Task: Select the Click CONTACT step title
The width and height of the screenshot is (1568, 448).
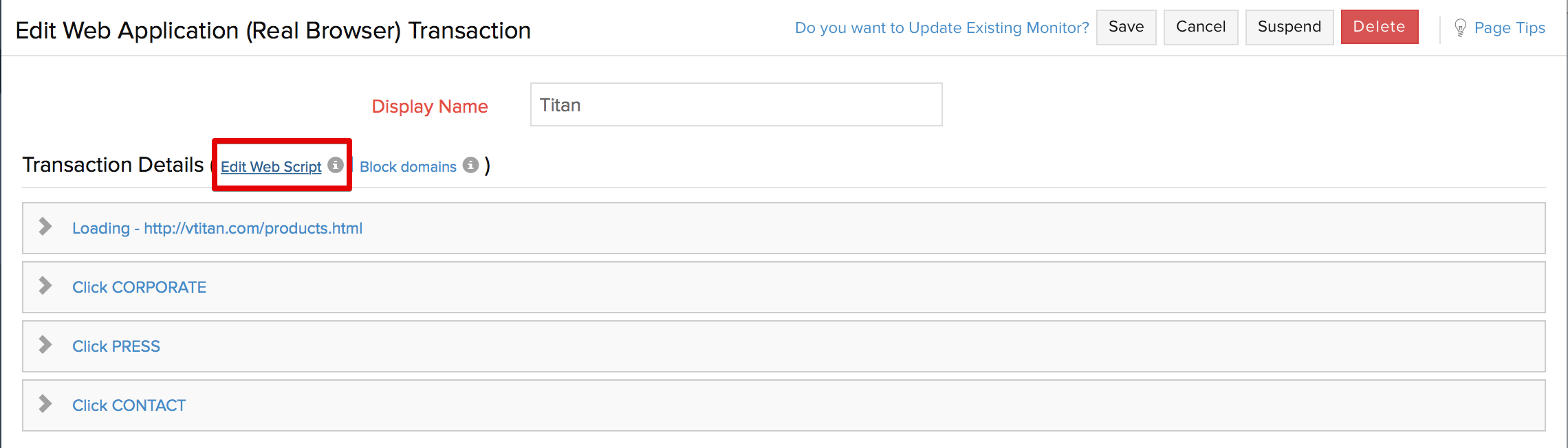Action: coord(129,405)
